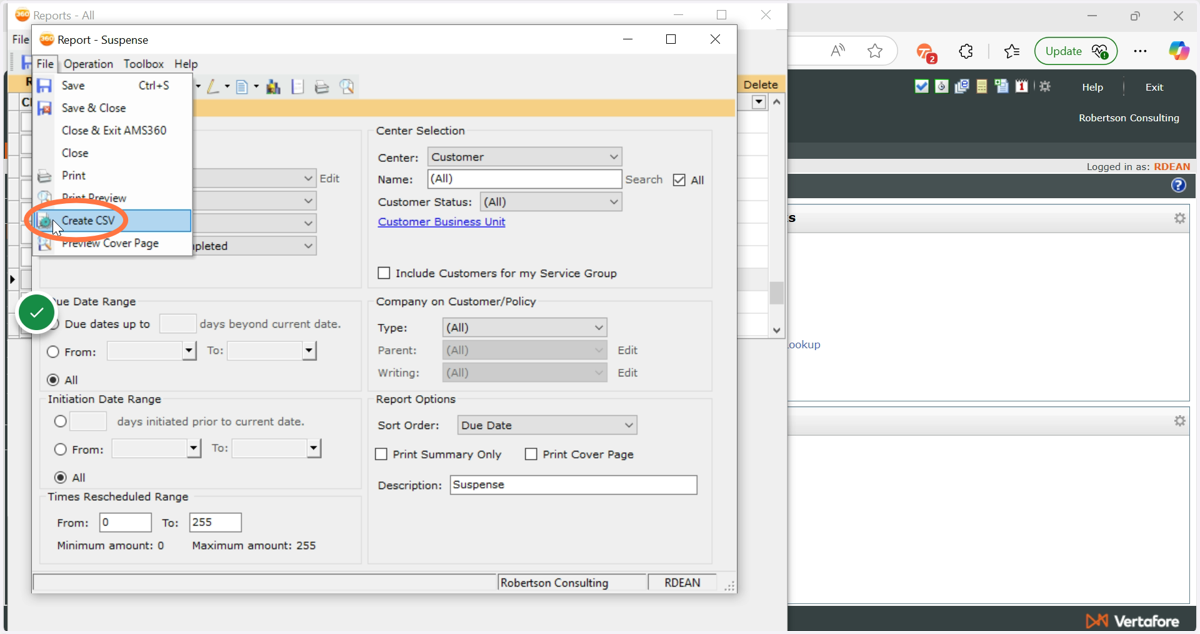1200x634 pixels.
Task: Click the gear icon in AMS360 header
Action: click(1045, 87)
